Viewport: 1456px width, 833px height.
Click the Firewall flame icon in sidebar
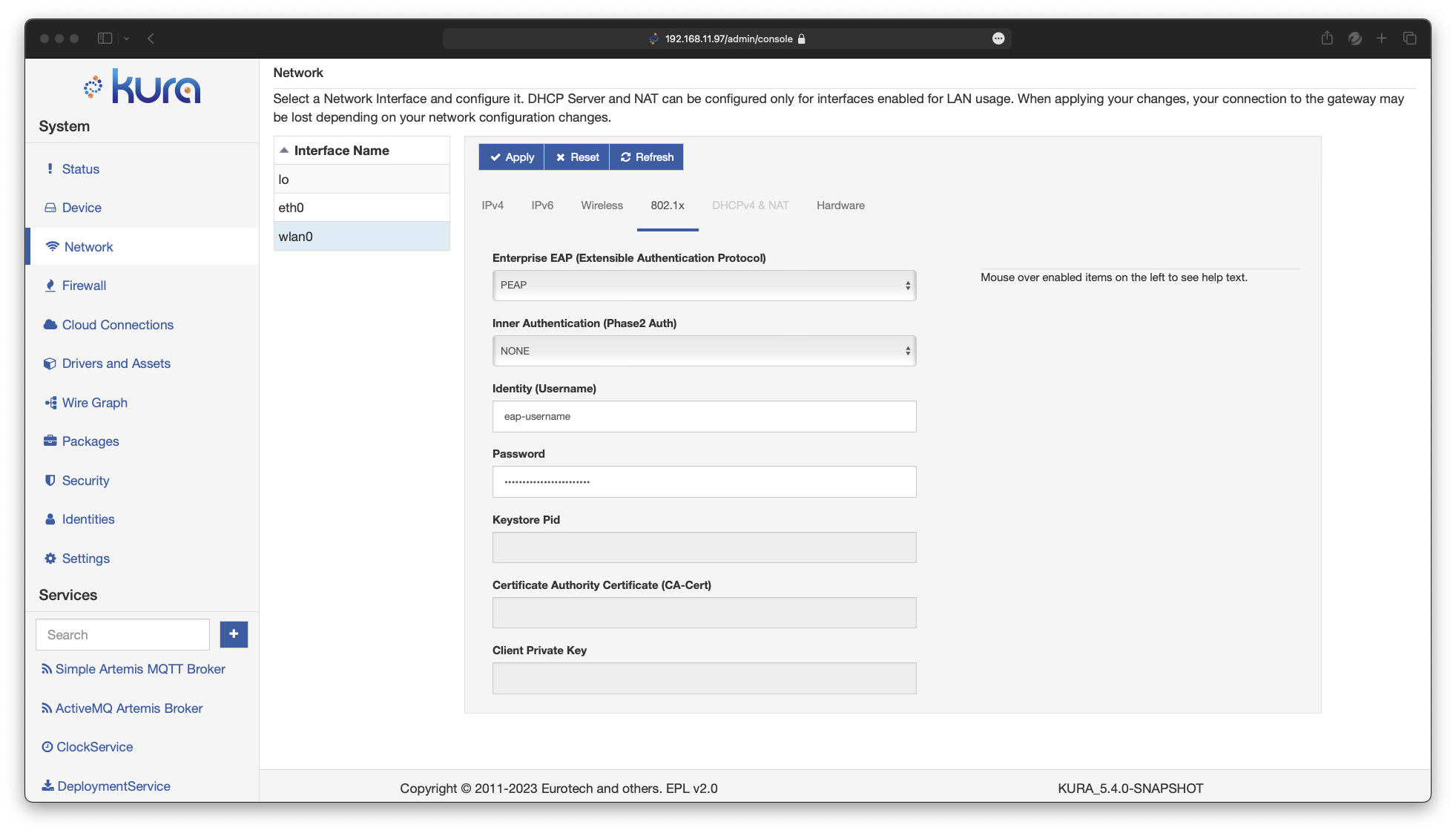[50, 286]
